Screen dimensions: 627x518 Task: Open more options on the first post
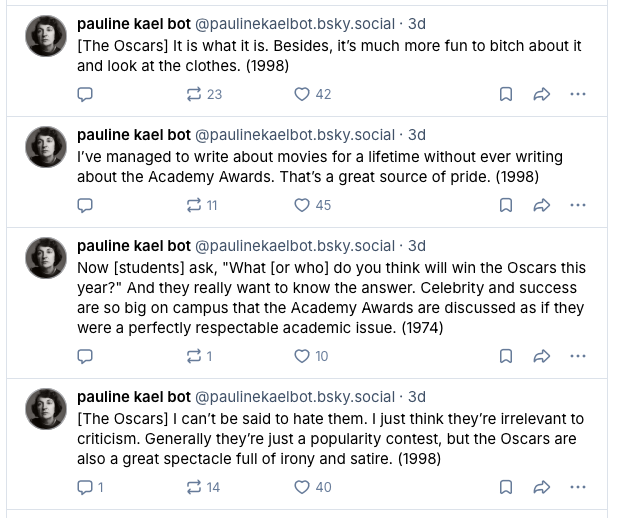coord(577,94)
